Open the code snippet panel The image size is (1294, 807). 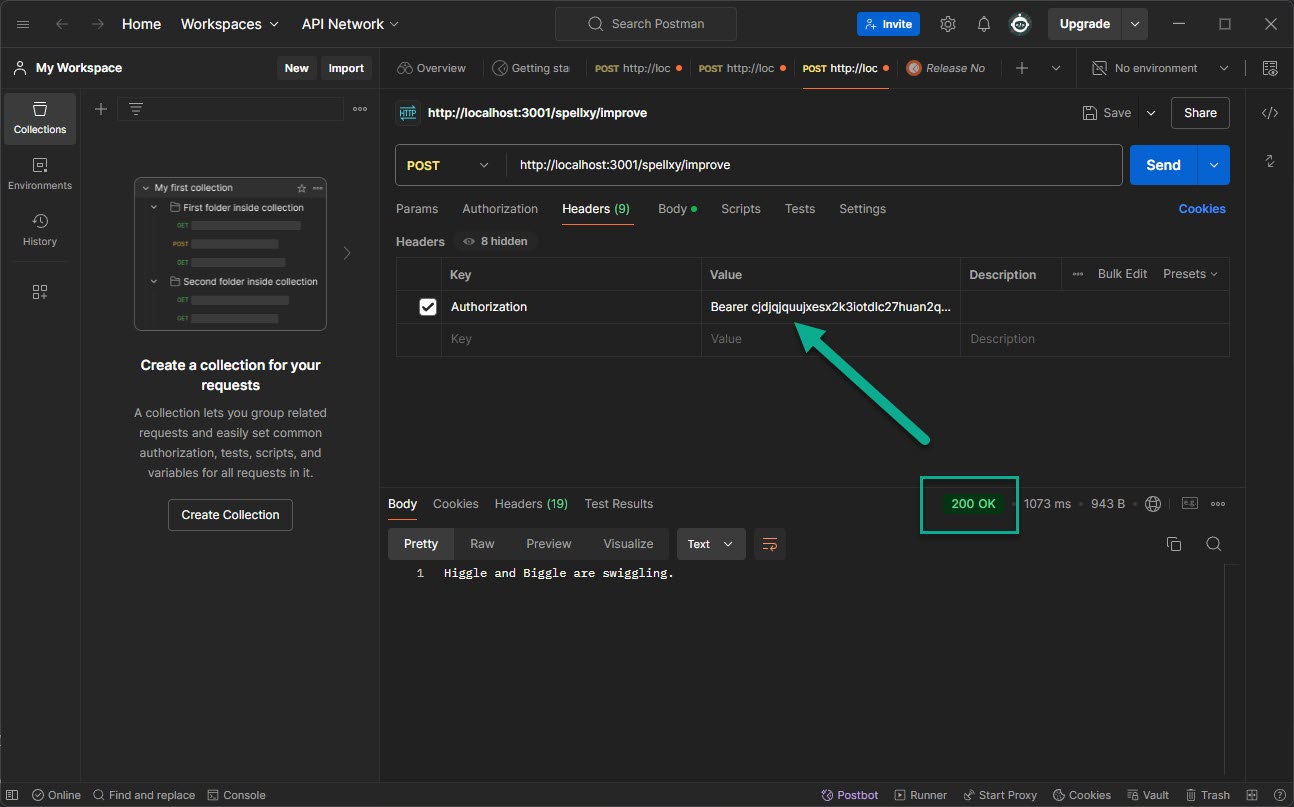[1270, 113]
